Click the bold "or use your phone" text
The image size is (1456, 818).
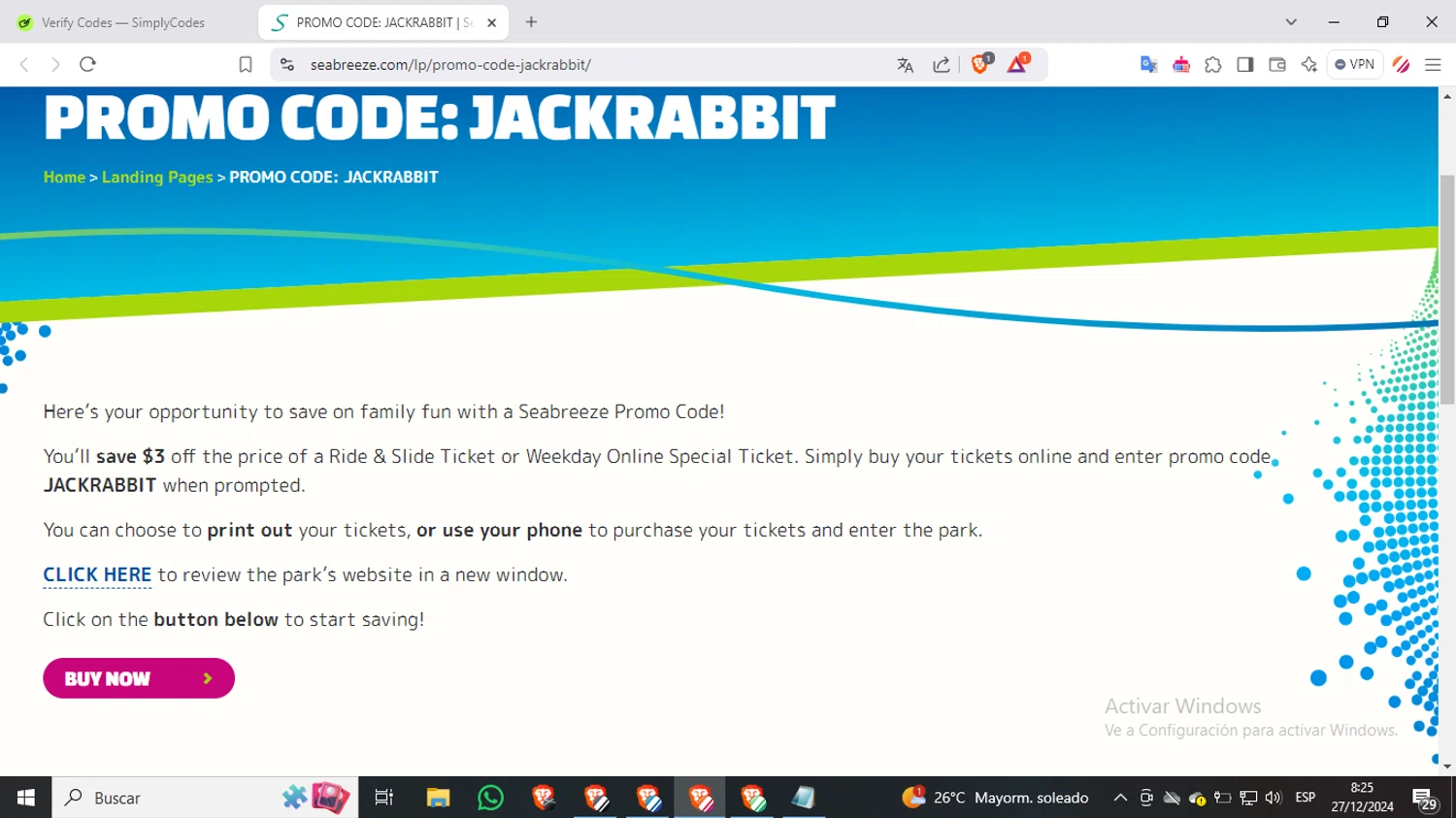(x=499, y=530)
